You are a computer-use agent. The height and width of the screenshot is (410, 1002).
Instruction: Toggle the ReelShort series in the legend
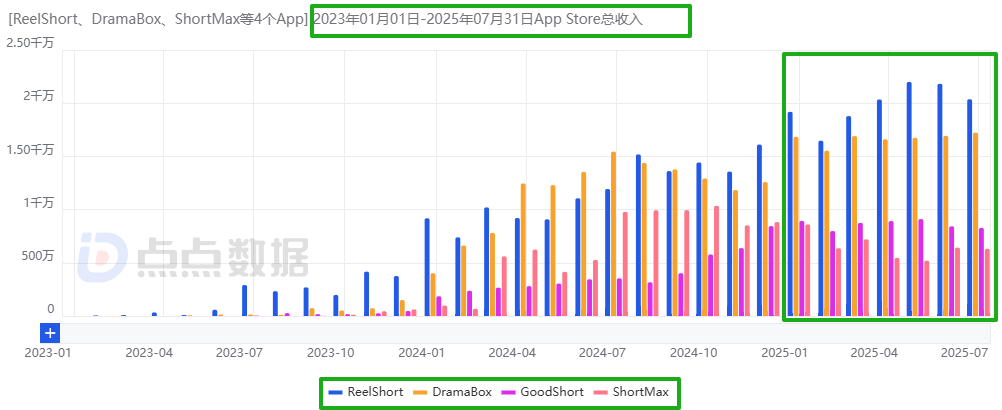click(x=366, y=392)
